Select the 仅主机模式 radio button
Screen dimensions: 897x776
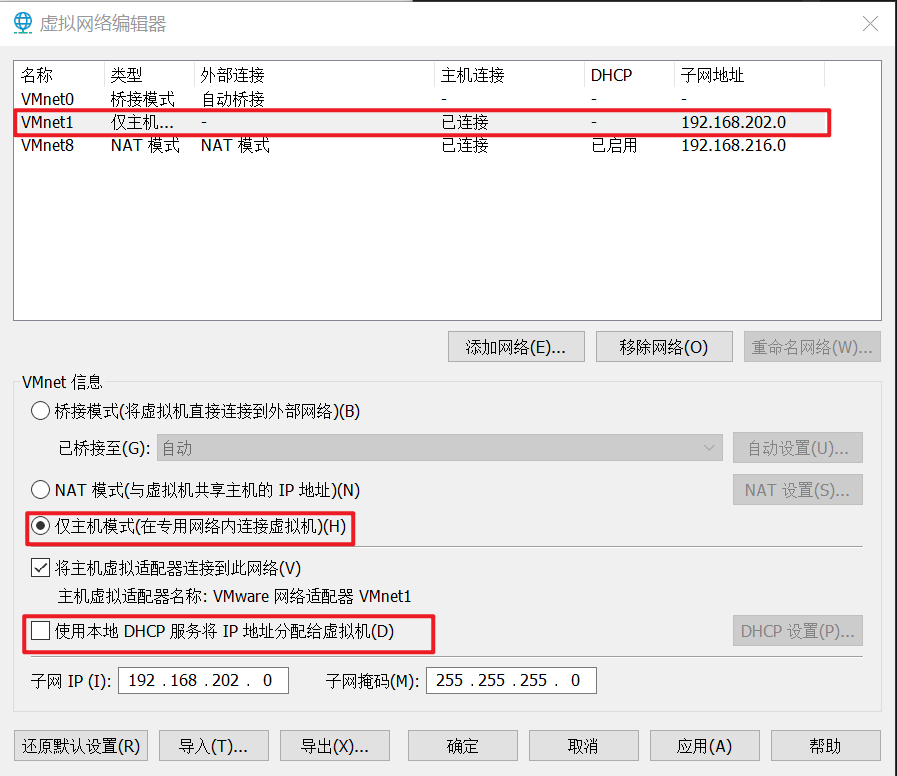click(40, 526)
